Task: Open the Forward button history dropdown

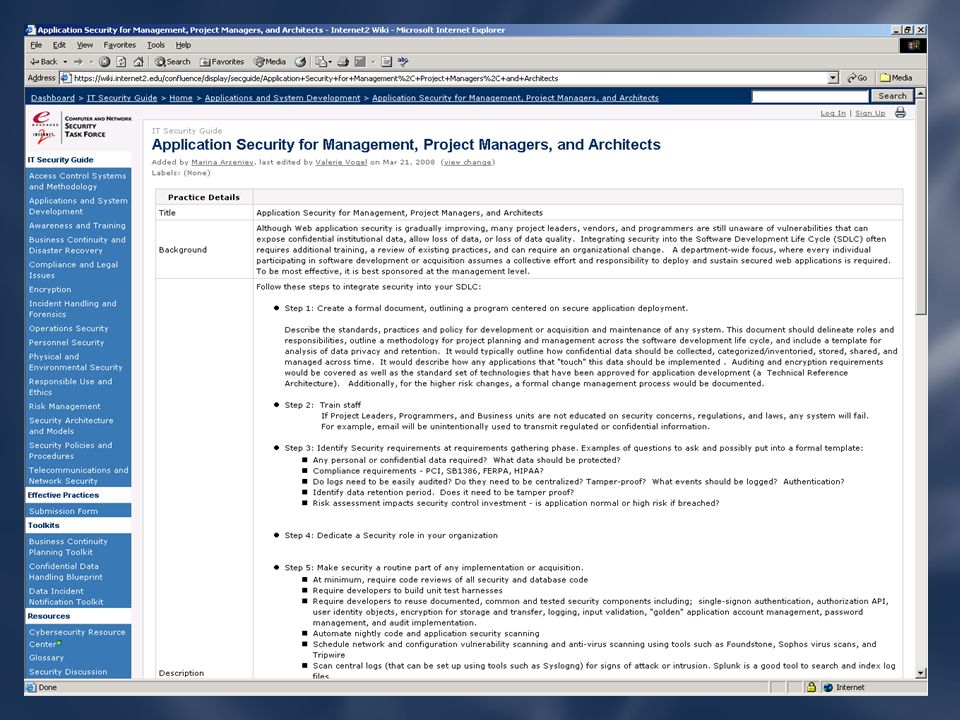Action: [91, 62]
